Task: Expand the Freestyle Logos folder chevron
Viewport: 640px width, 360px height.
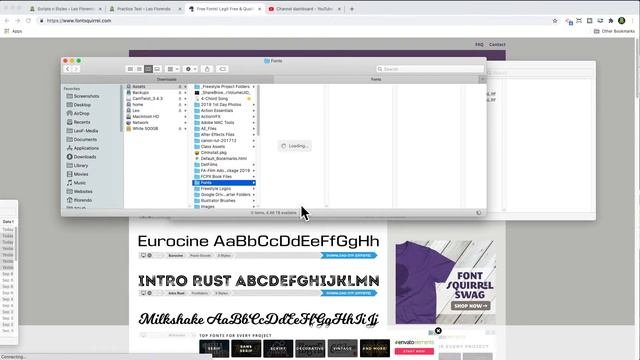Action: click(253, 189)
